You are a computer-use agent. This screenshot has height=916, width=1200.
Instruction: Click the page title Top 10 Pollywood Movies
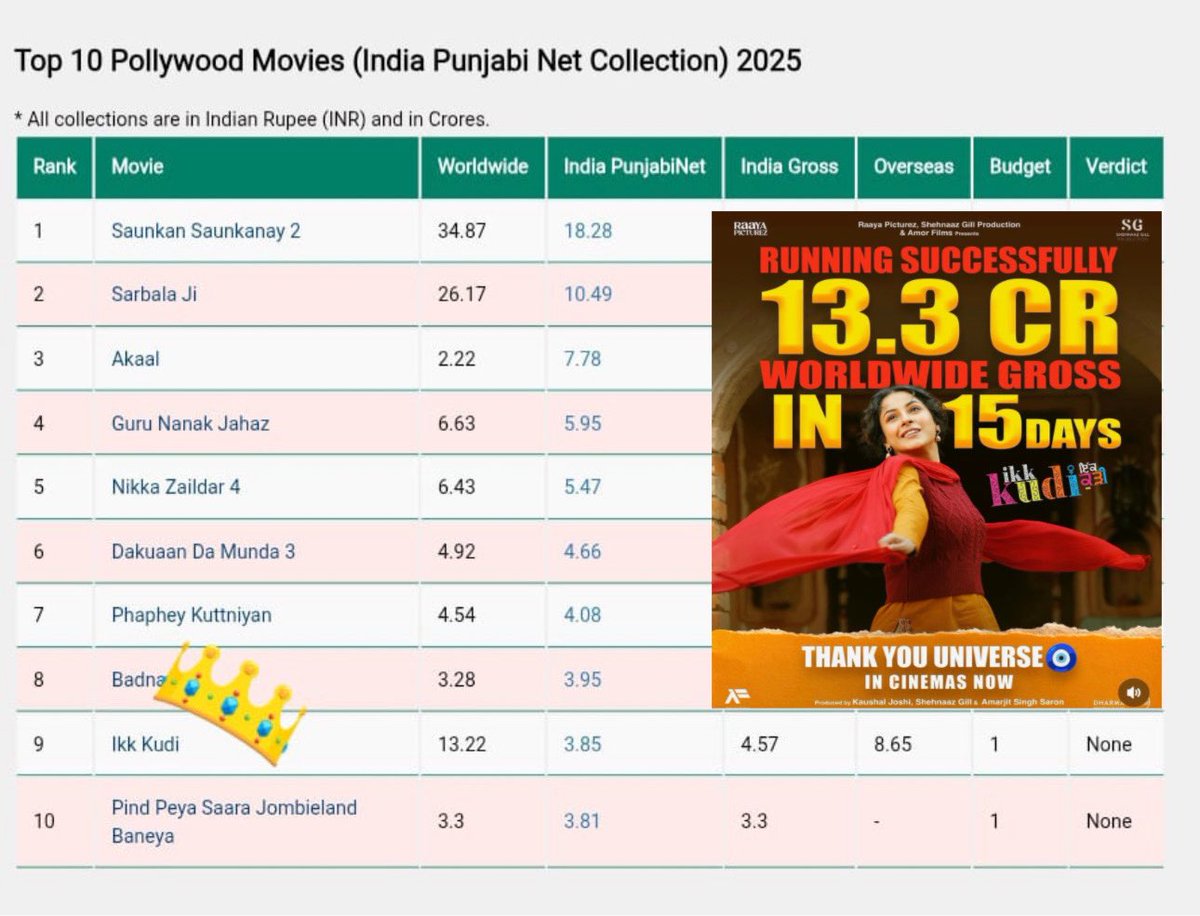coord(408,61)
